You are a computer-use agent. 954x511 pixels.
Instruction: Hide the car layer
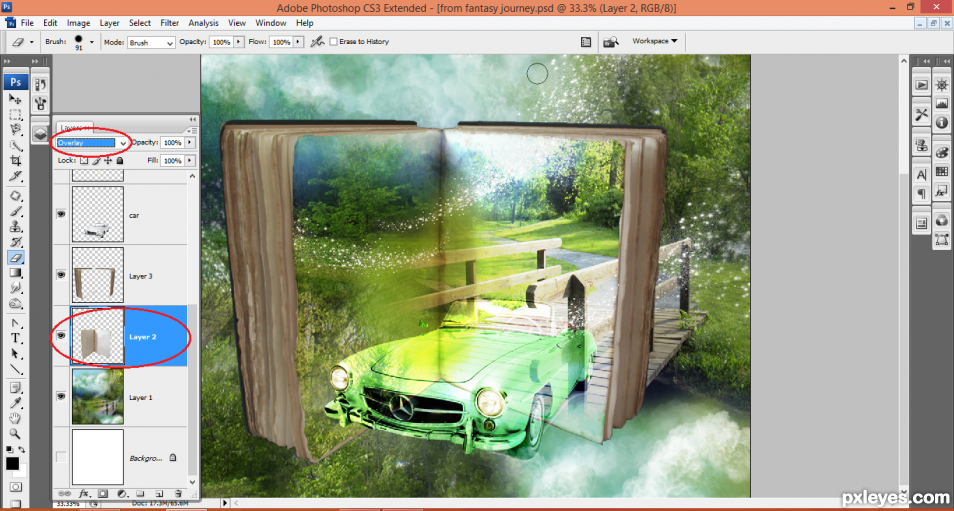61,214
